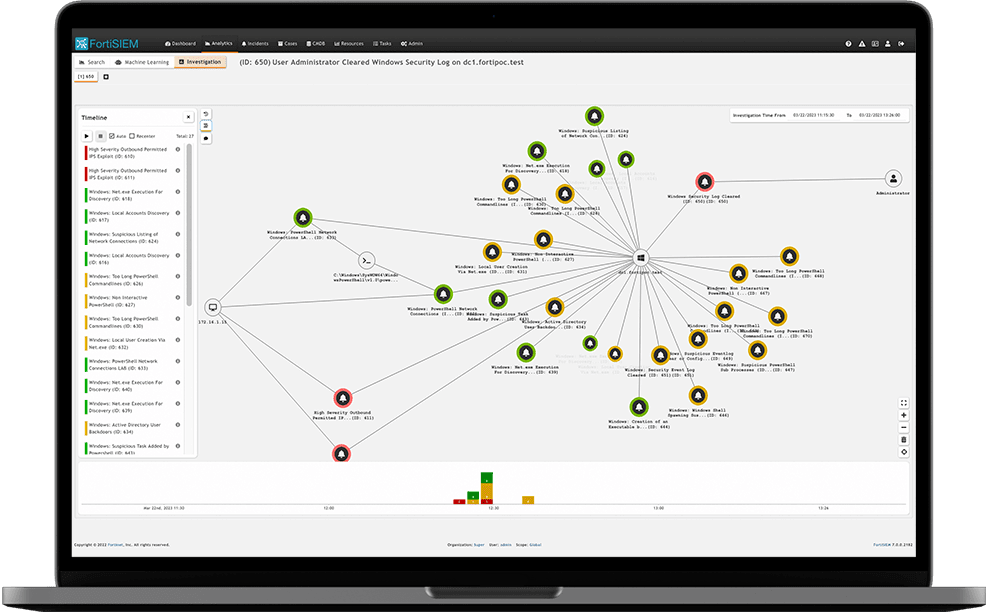Expand details for IPS Exploit ID 610
This screenshot has width=986, height=612.
coord(178,149)
